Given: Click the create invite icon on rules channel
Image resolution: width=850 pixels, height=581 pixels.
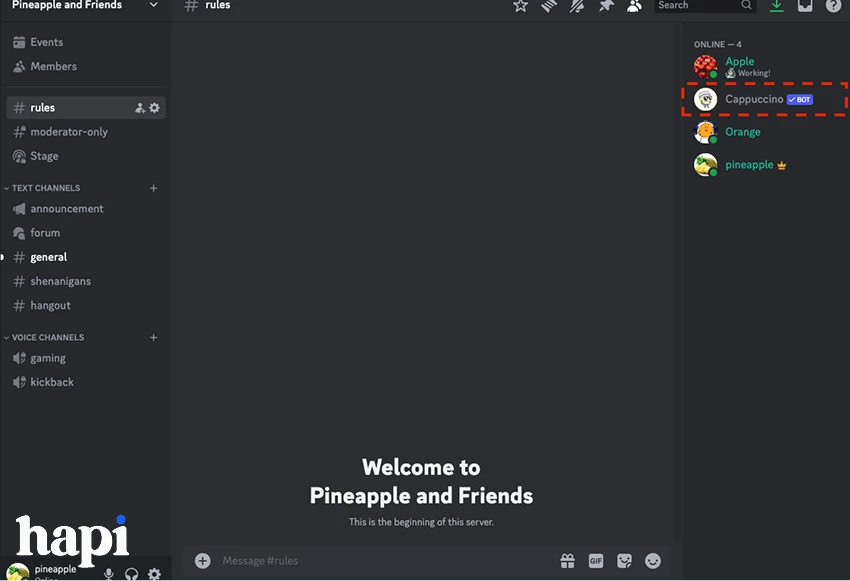Looking at the screenshot, I should tap(140, 108).
